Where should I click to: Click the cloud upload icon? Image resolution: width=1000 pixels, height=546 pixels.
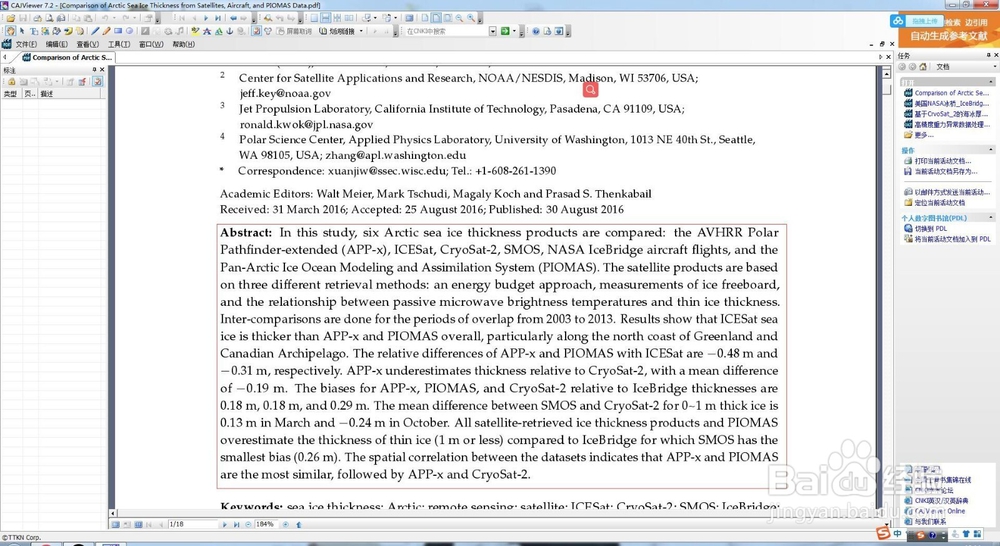(x=898, y=20)
